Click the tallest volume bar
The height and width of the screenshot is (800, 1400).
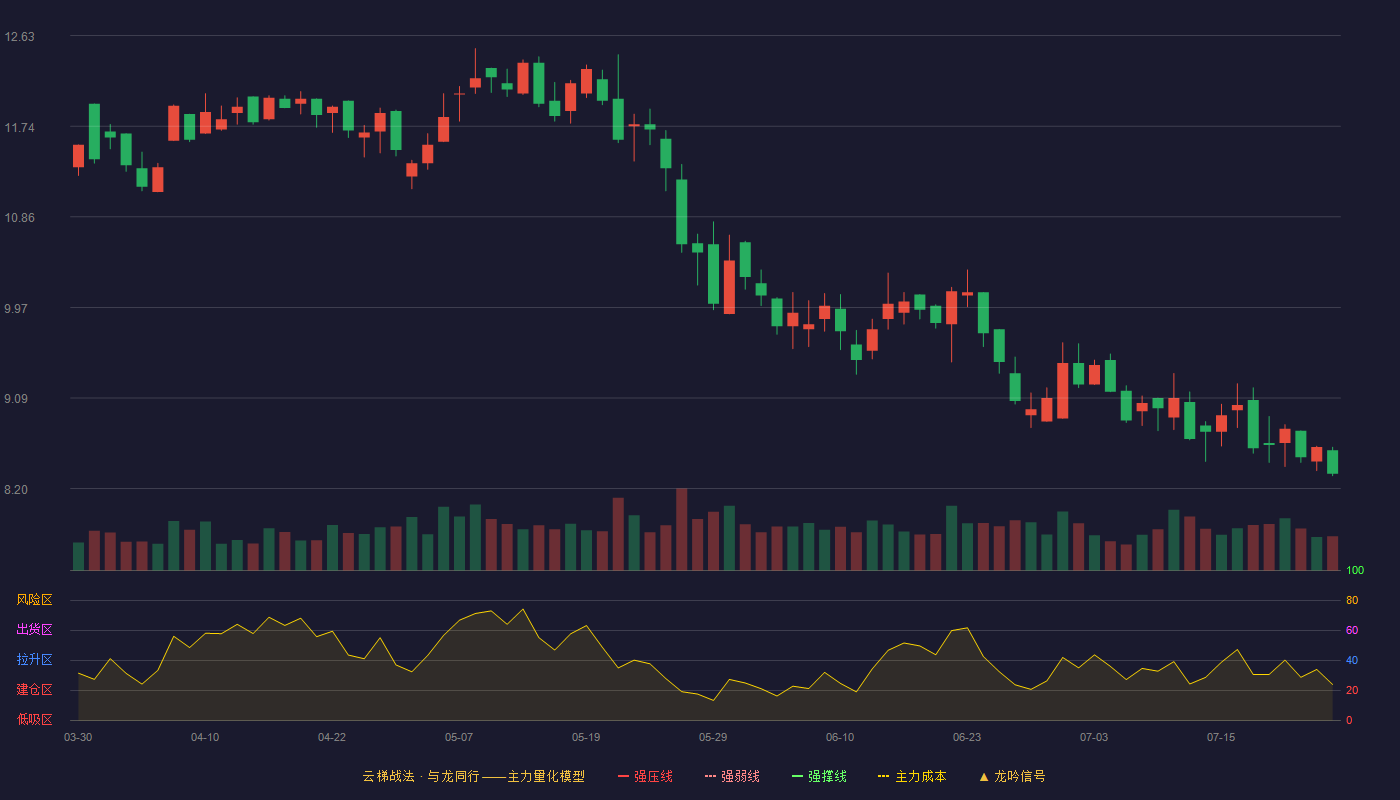click(682, 529)
